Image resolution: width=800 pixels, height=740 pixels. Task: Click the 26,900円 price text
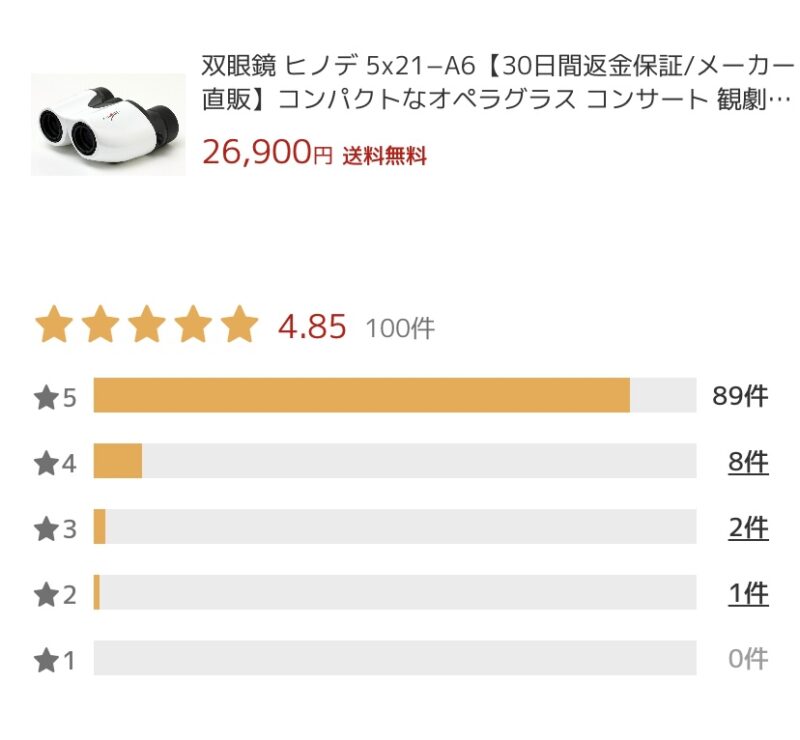coord(267,152)
